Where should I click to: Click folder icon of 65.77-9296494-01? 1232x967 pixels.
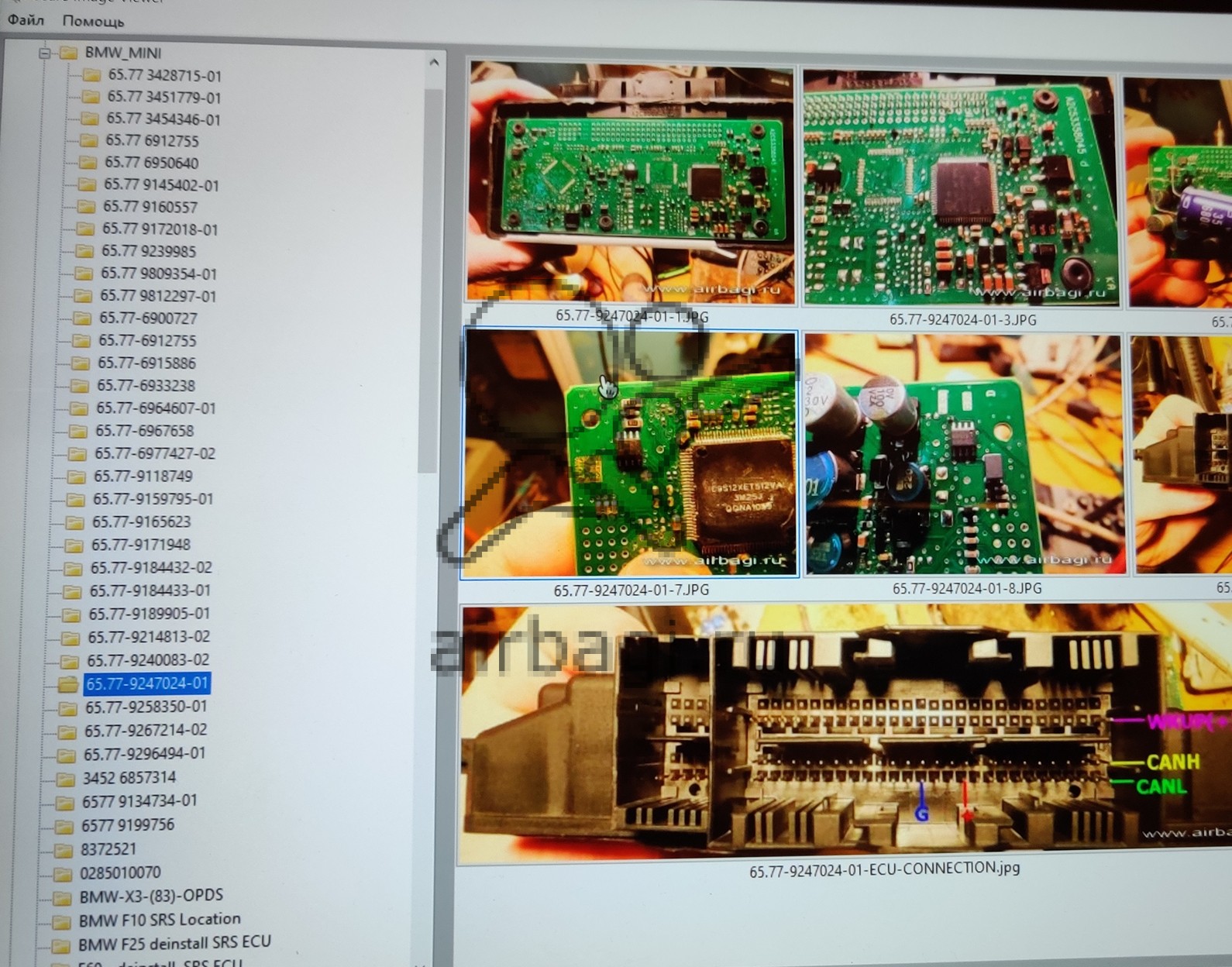[67, 755]
